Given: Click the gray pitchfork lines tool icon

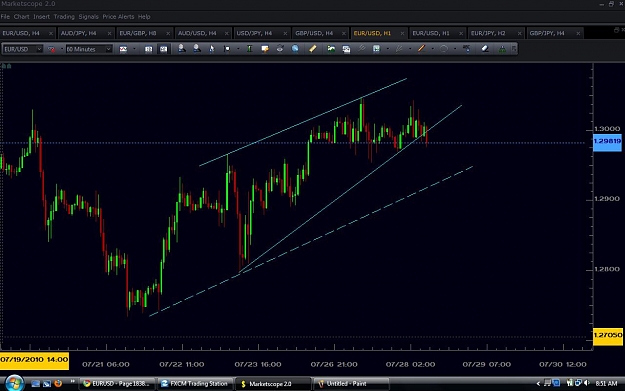Looking at the screenshot, I should point(399,49).
